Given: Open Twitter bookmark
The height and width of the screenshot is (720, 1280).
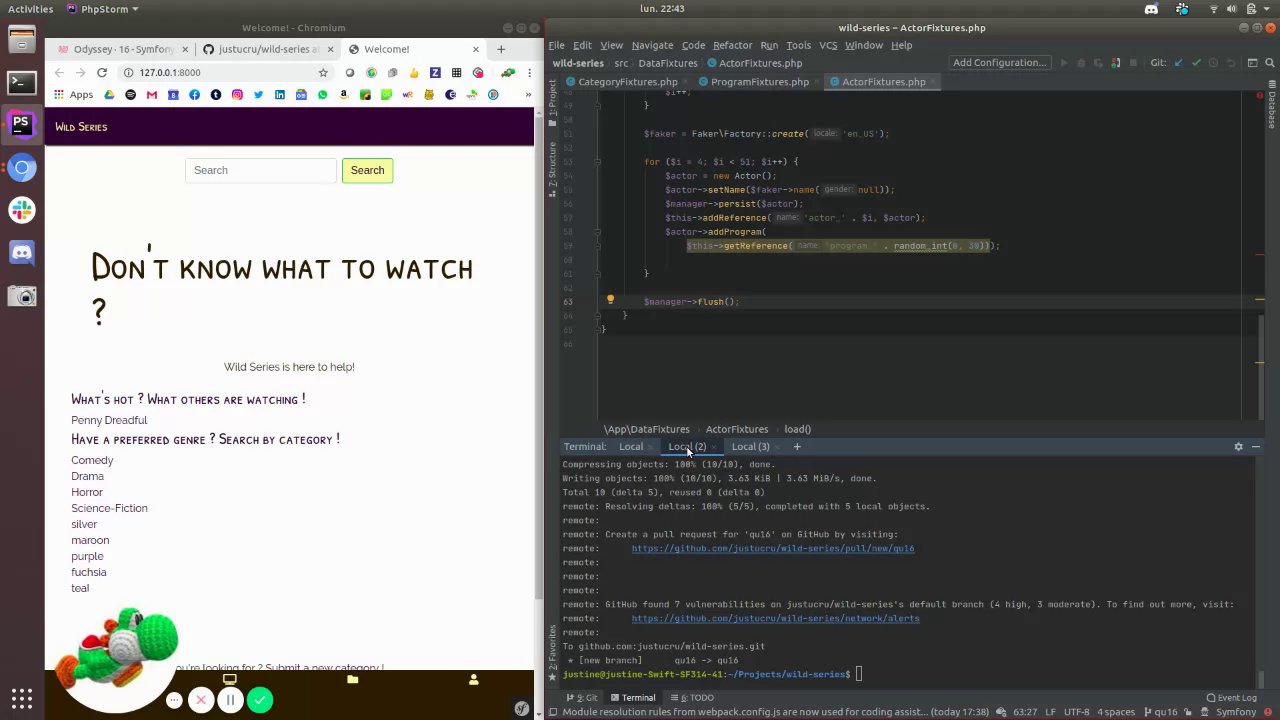Looking at the screenshot, I should 258,95.
